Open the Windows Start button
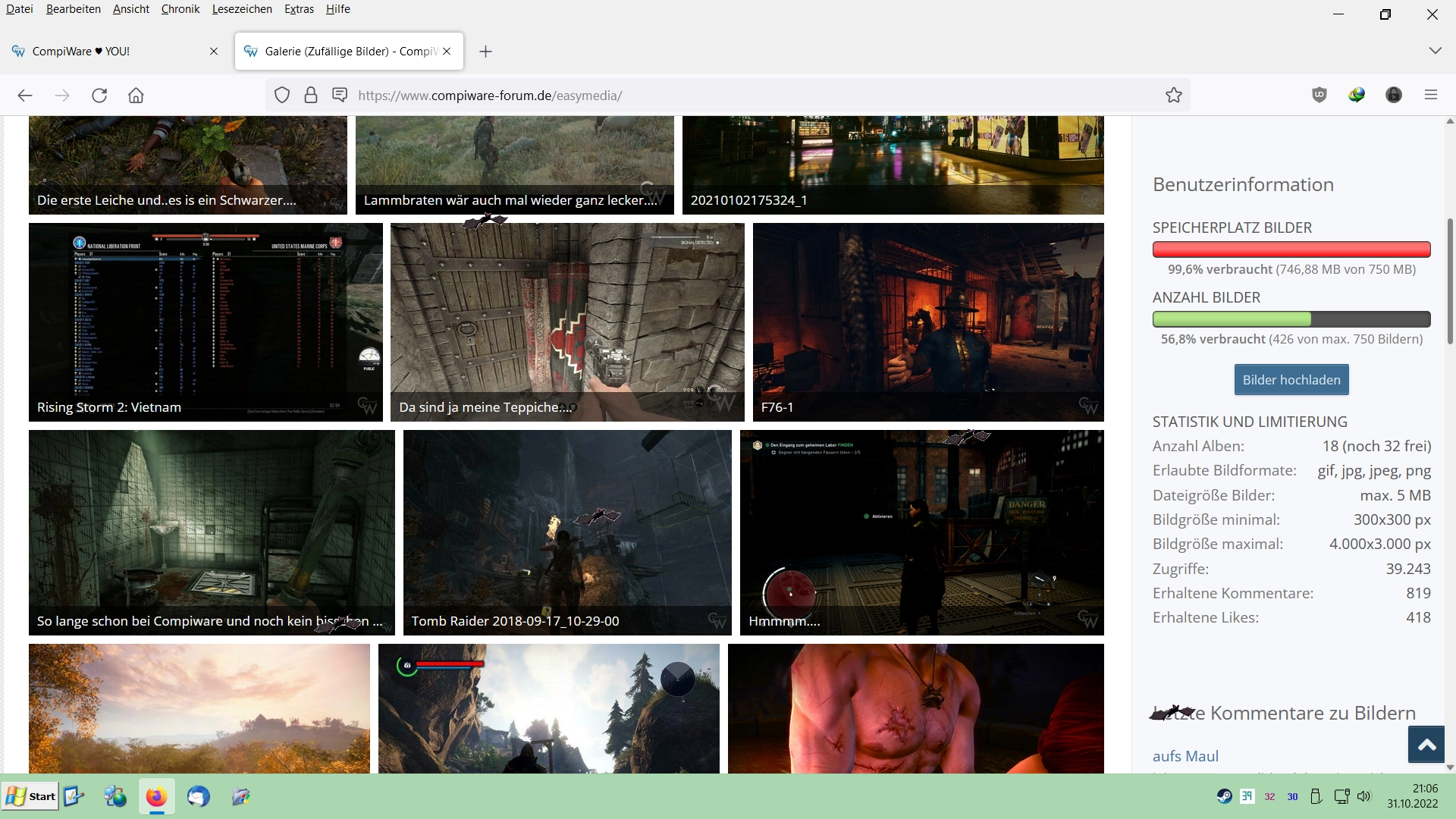 tap(31, 796)
